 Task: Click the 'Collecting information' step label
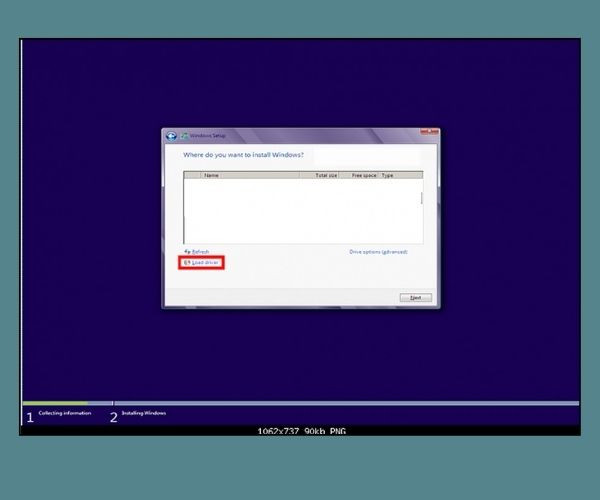click(65, 413)
